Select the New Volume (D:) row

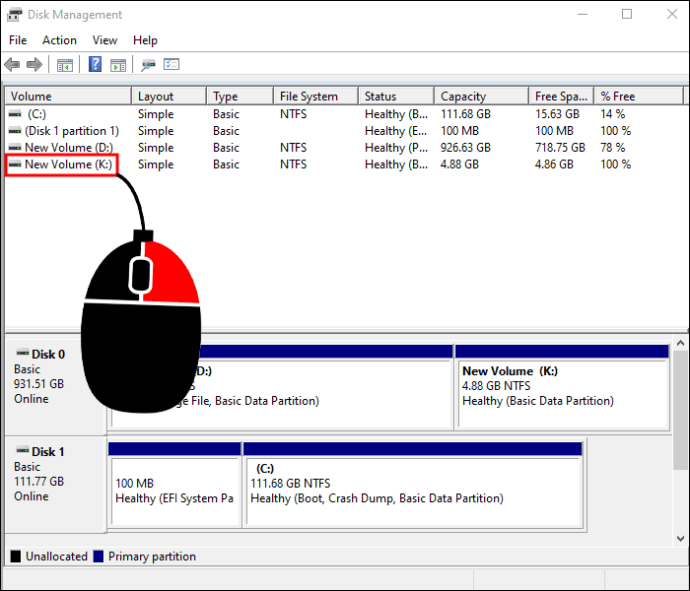[x=69, y=148]
